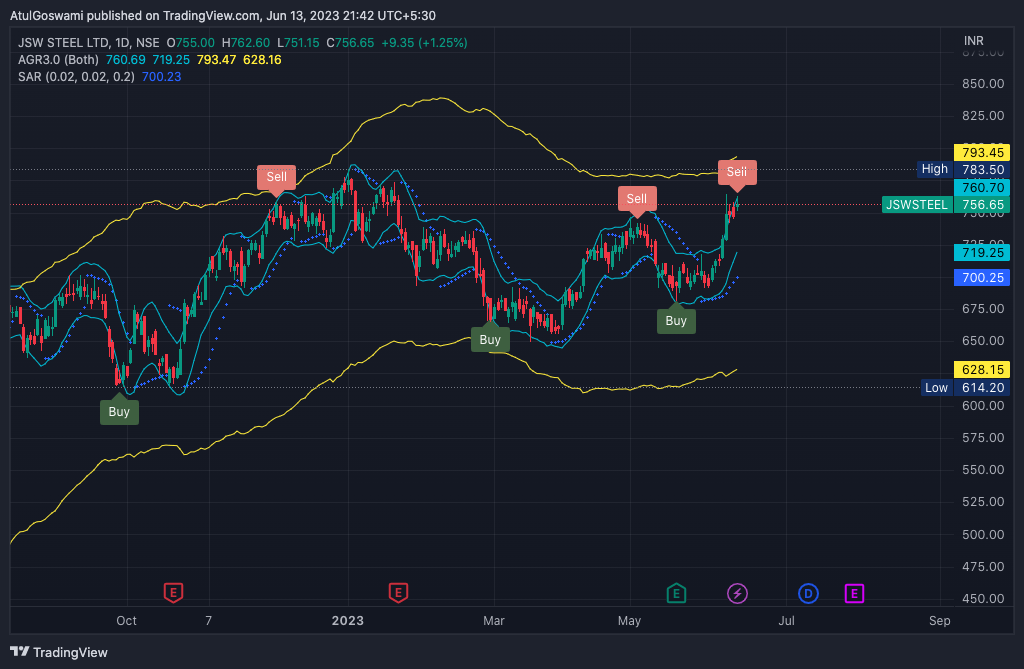Click the 675.00 price axis label
This screenshot has width=1024, height=669.
983,308
